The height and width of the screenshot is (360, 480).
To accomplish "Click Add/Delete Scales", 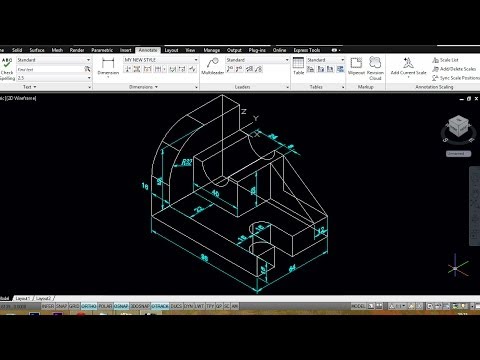I will pos(454,69).
